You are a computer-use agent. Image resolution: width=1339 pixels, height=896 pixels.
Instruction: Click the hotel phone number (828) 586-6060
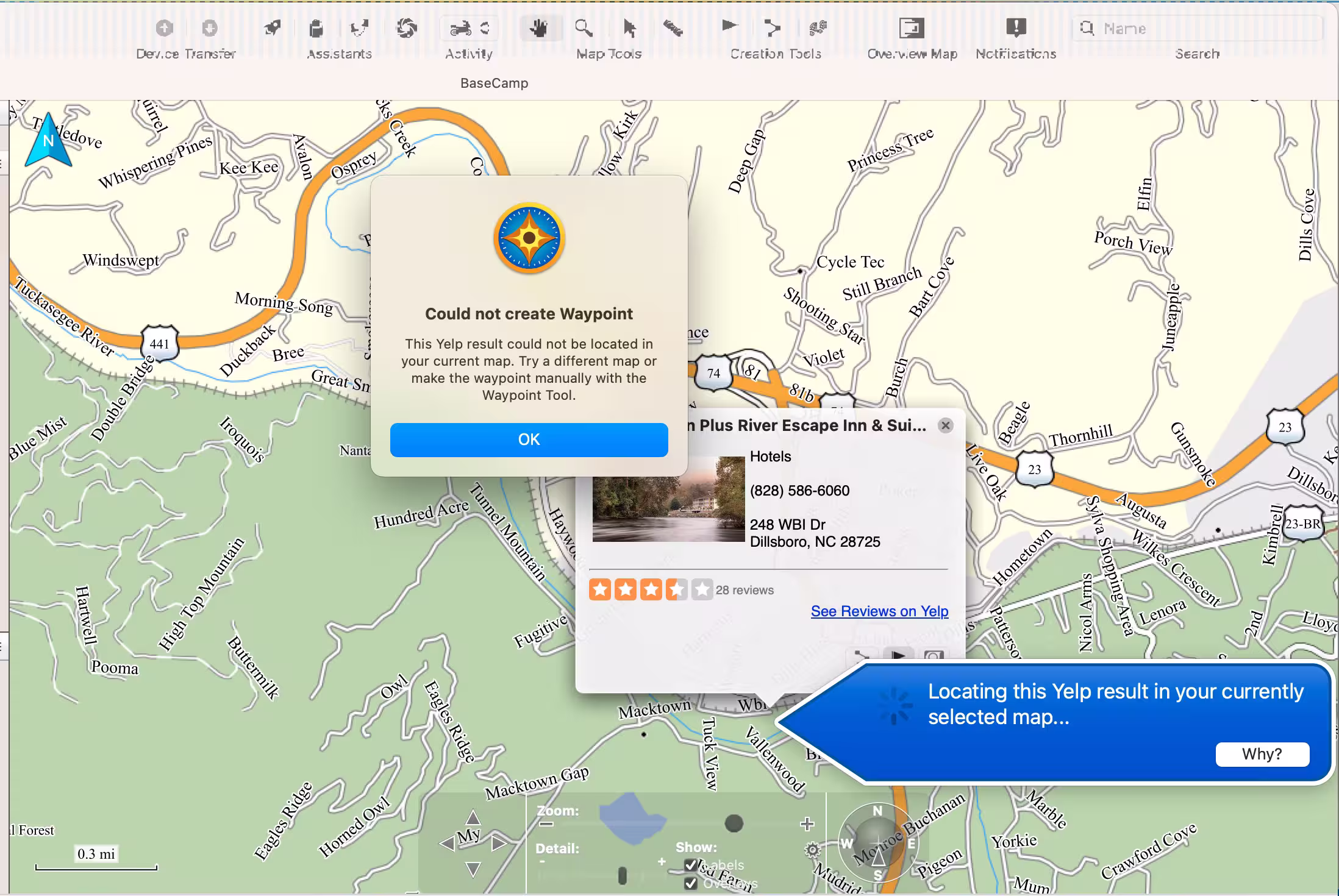pyautogui.click(x=799, y=491)
